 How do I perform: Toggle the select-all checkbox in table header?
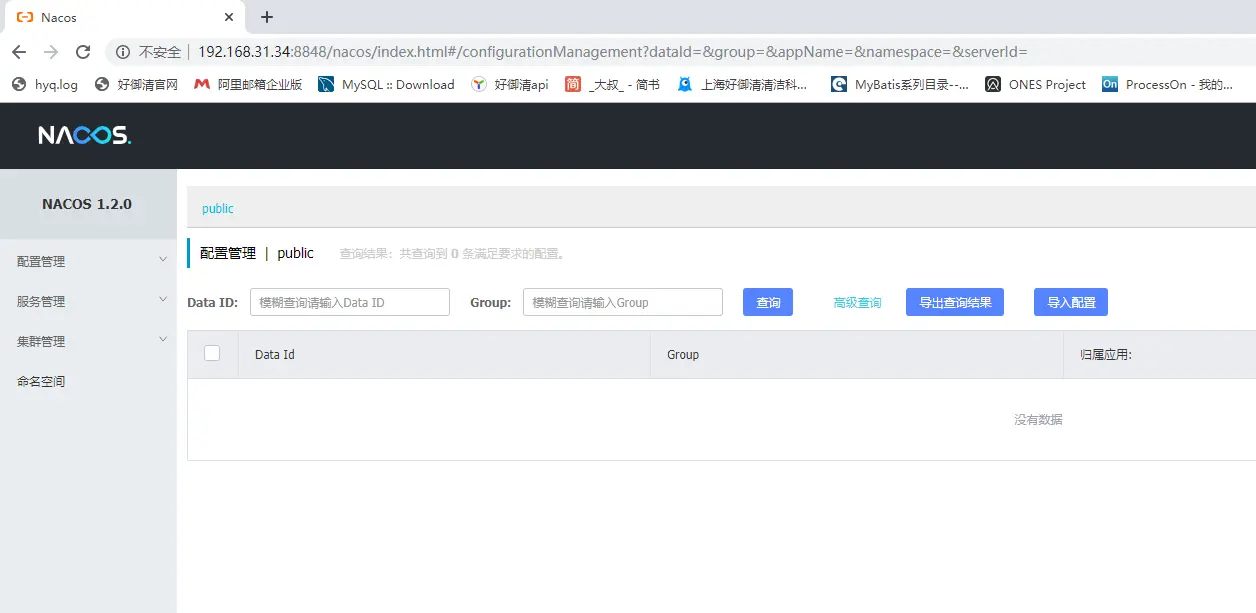212,353
